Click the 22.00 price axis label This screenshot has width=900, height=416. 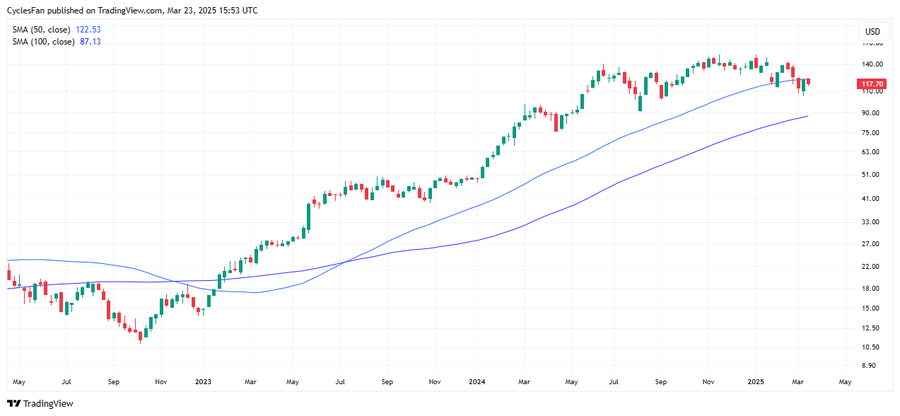pyautogui.click(x=872, y=266)
